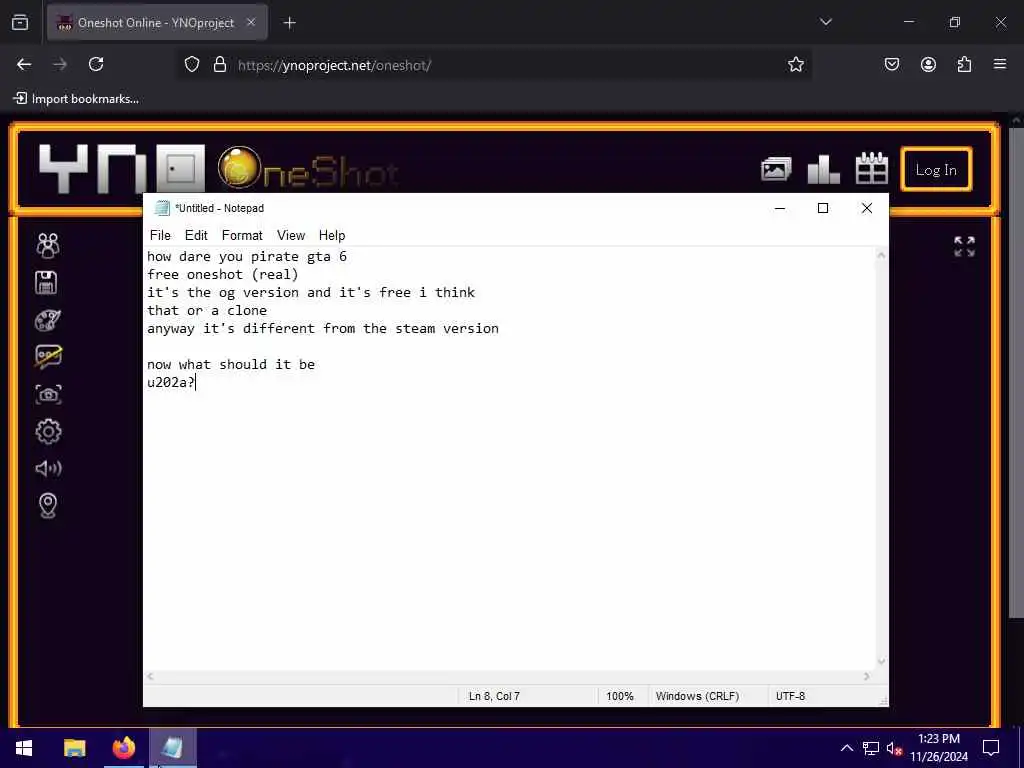Open Notepad Help menu
Image resolution: width=1024 pixels, height=768 pixels.
332,235
